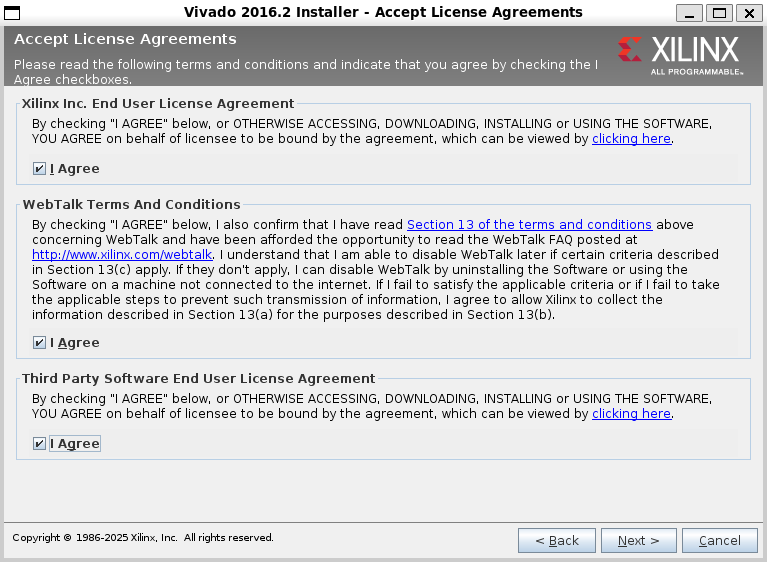The height and width of the screenshot is (562, 767).
Task: Go to previous step with Back button
Action: [x=556, y=540]
